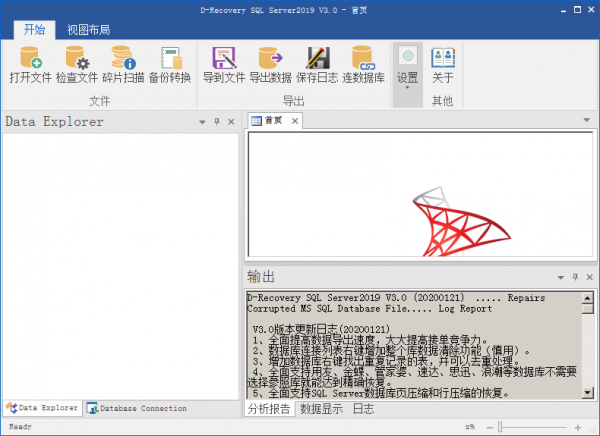
Task: Connect database via 连数据库 icon
Action: pyautogui.click(x=364, y=65)
